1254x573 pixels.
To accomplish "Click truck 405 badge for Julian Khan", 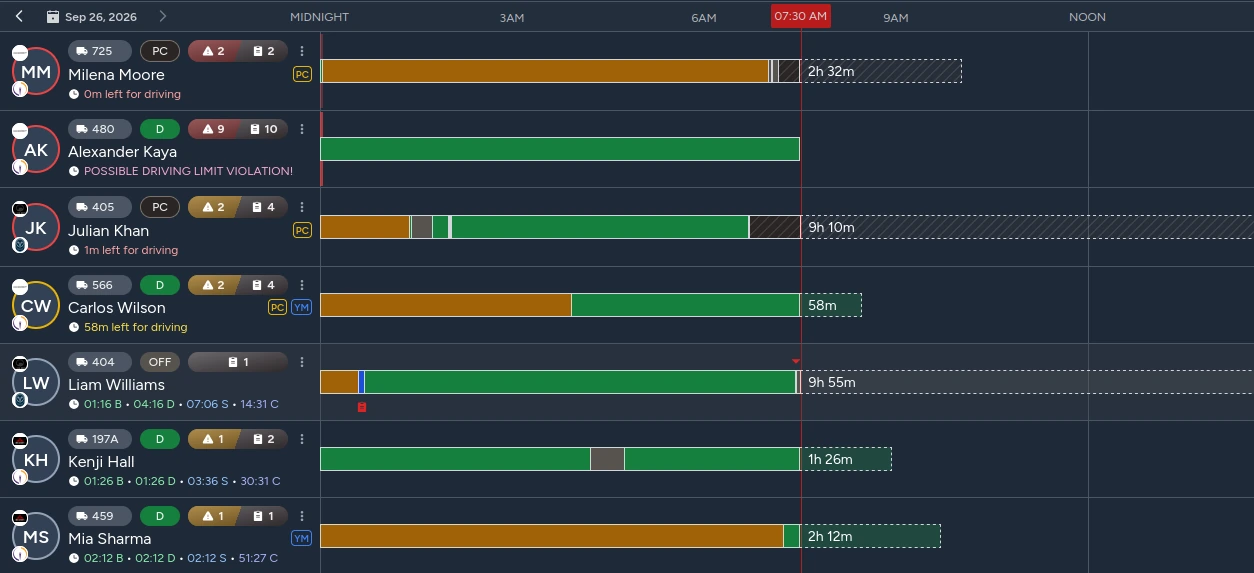I will (100, 207).
